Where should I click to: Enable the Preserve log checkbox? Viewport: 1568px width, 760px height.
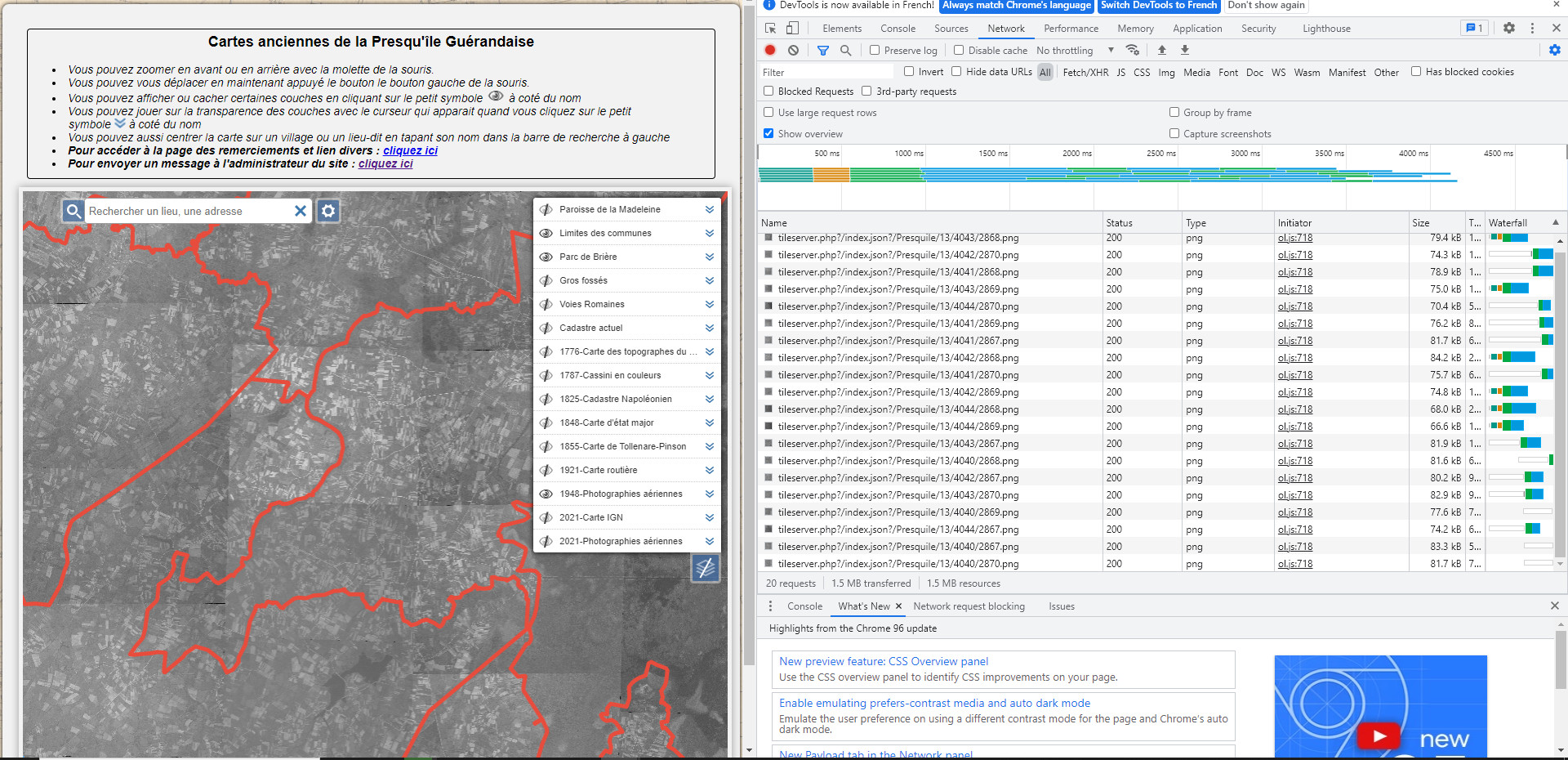875,50
